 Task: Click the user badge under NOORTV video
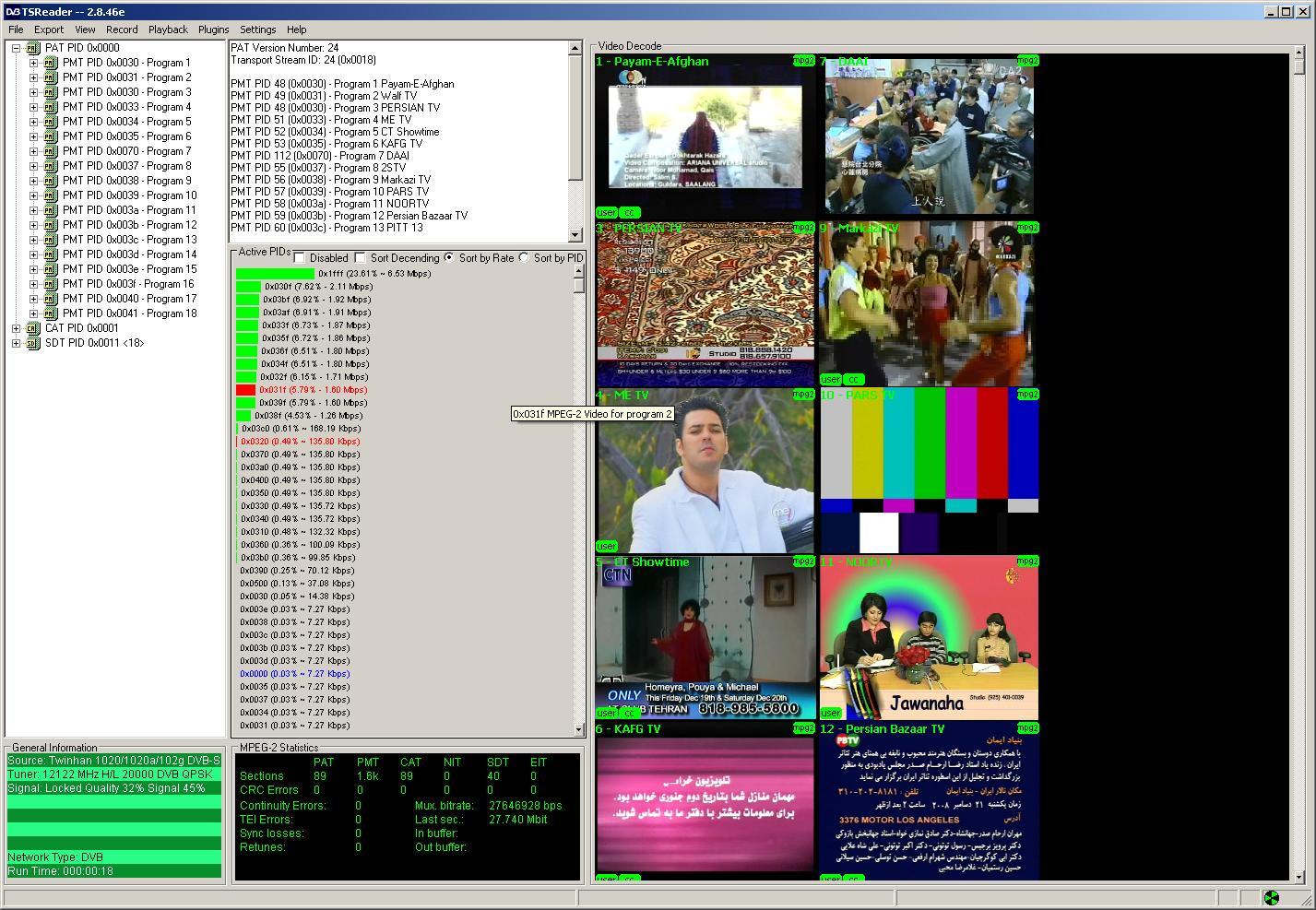[x=830, y=713]
